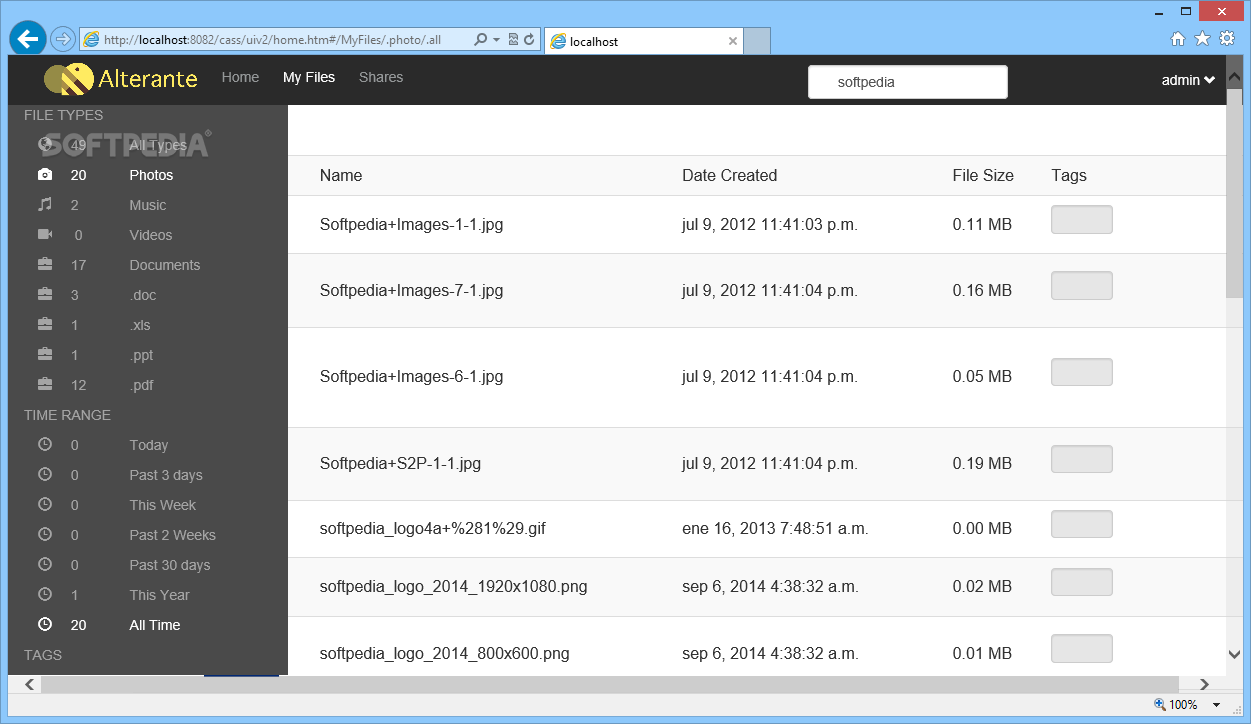
Task: Open file Softpedia+S2P-1-1.jpg
Action: 400,464
